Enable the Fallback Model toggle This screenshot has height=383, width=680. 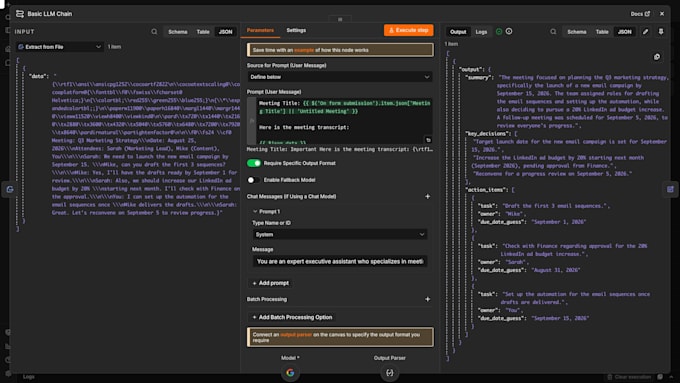coord(254,180)
